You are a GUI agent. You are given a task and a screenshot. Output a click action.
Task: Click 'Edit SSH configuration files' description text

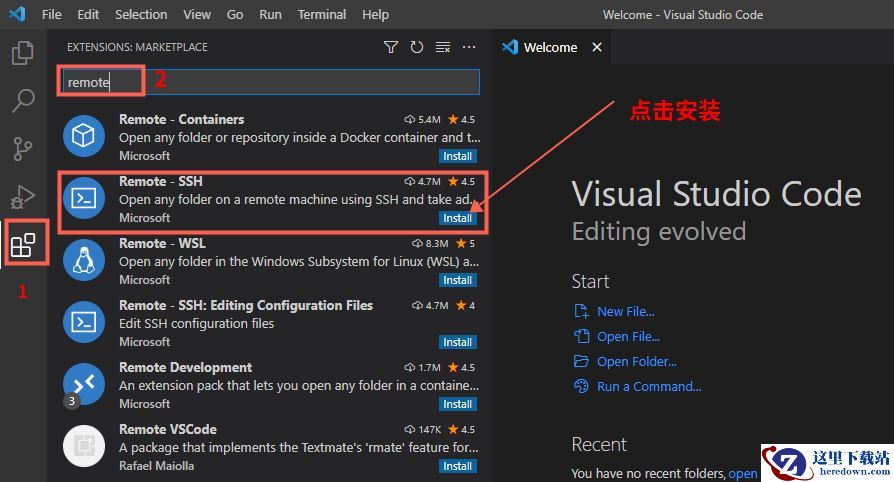point(196,324)
